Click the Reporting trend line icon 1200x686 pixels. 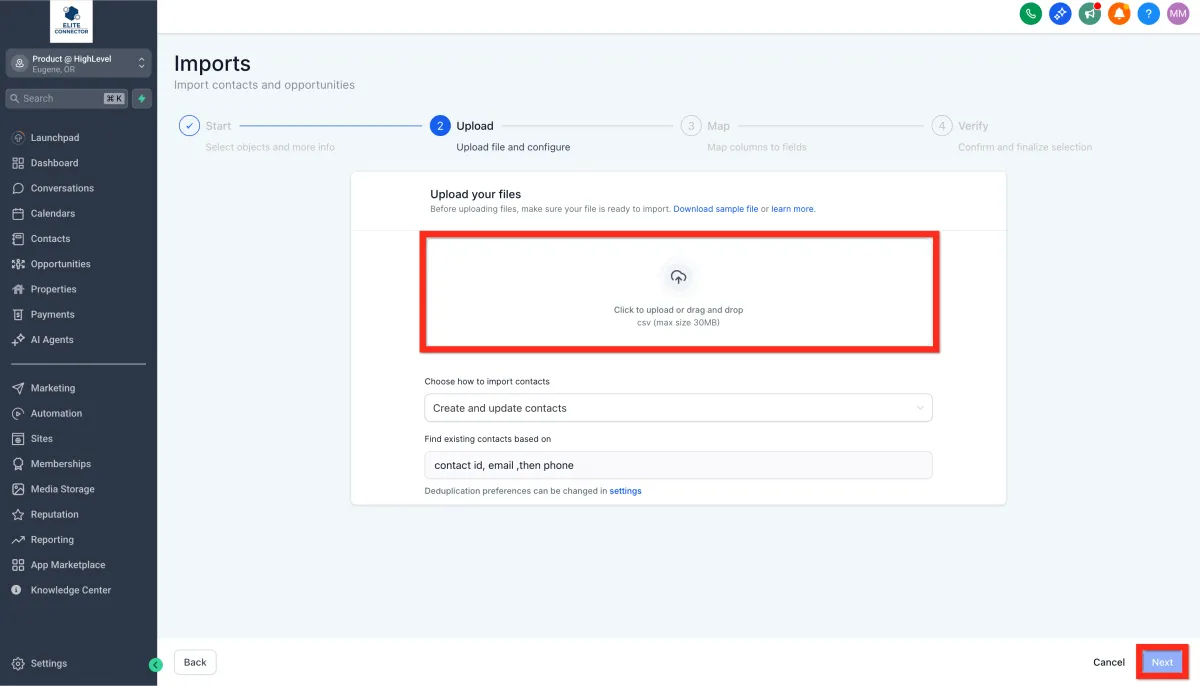(18, 540)
